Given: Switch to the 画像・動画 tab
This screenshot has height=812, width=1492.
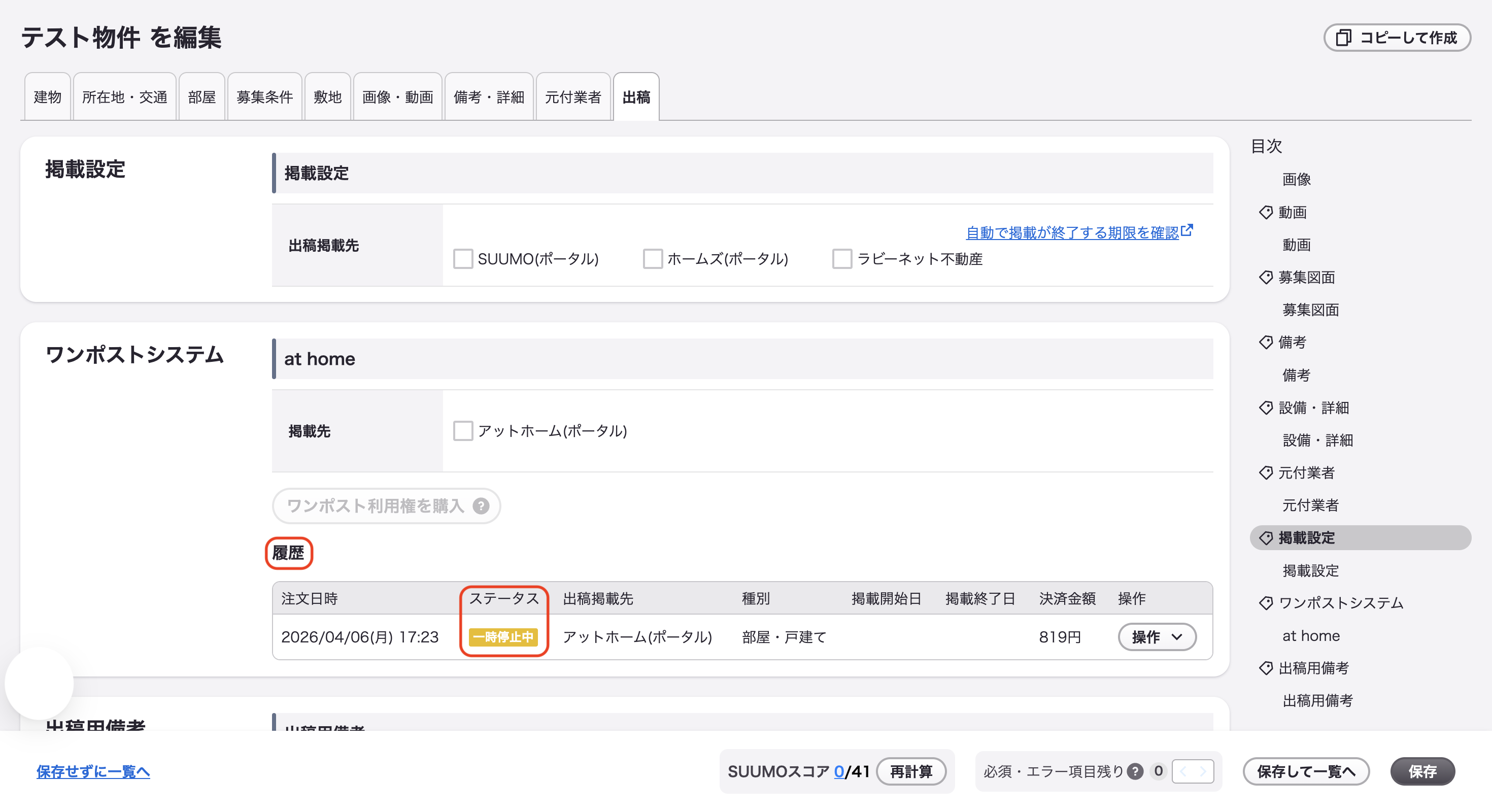Looking at the screenshot, I should point(397,97).
